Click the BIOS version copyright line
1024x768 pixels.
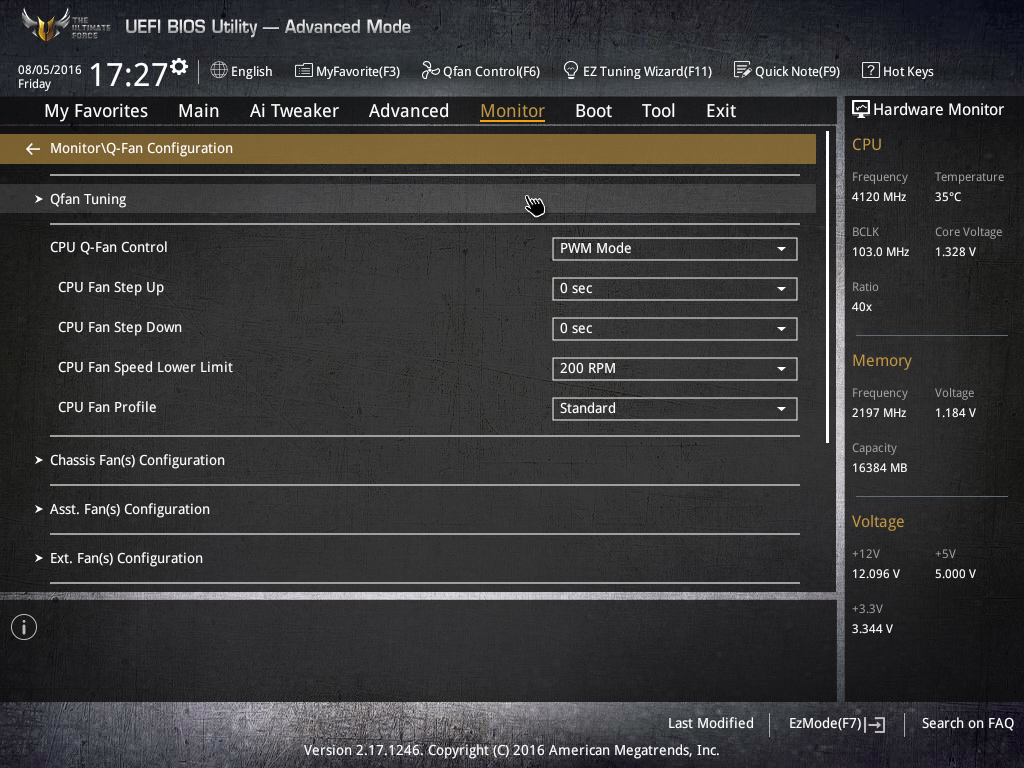[x=511, y=750]
